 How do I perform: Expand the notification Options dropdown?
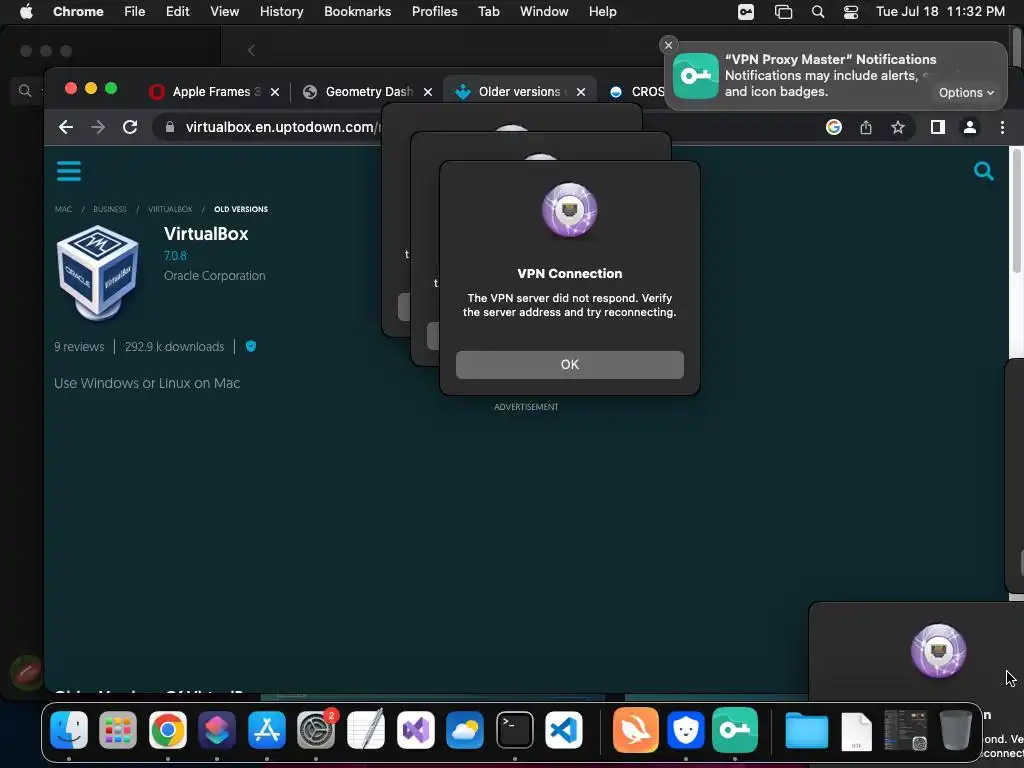point(966,93)
